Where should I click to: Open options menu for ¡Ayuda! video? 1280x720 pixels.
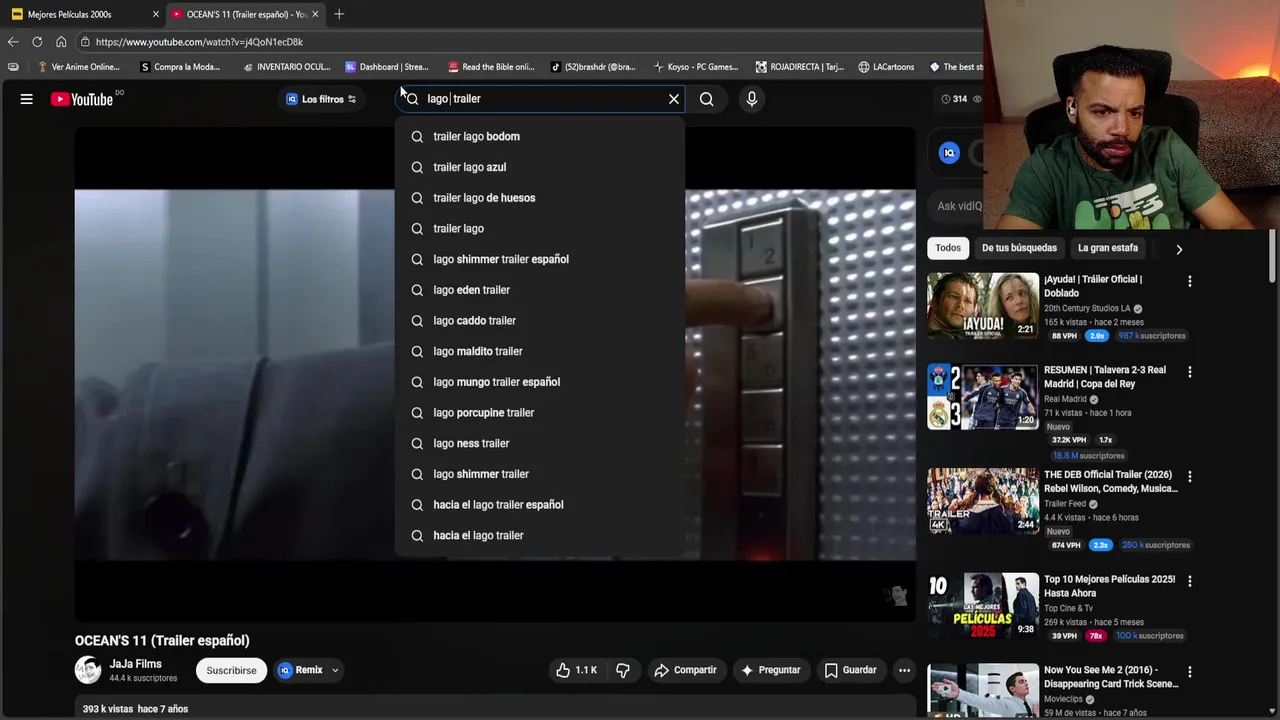click(x=1189, y=282)
